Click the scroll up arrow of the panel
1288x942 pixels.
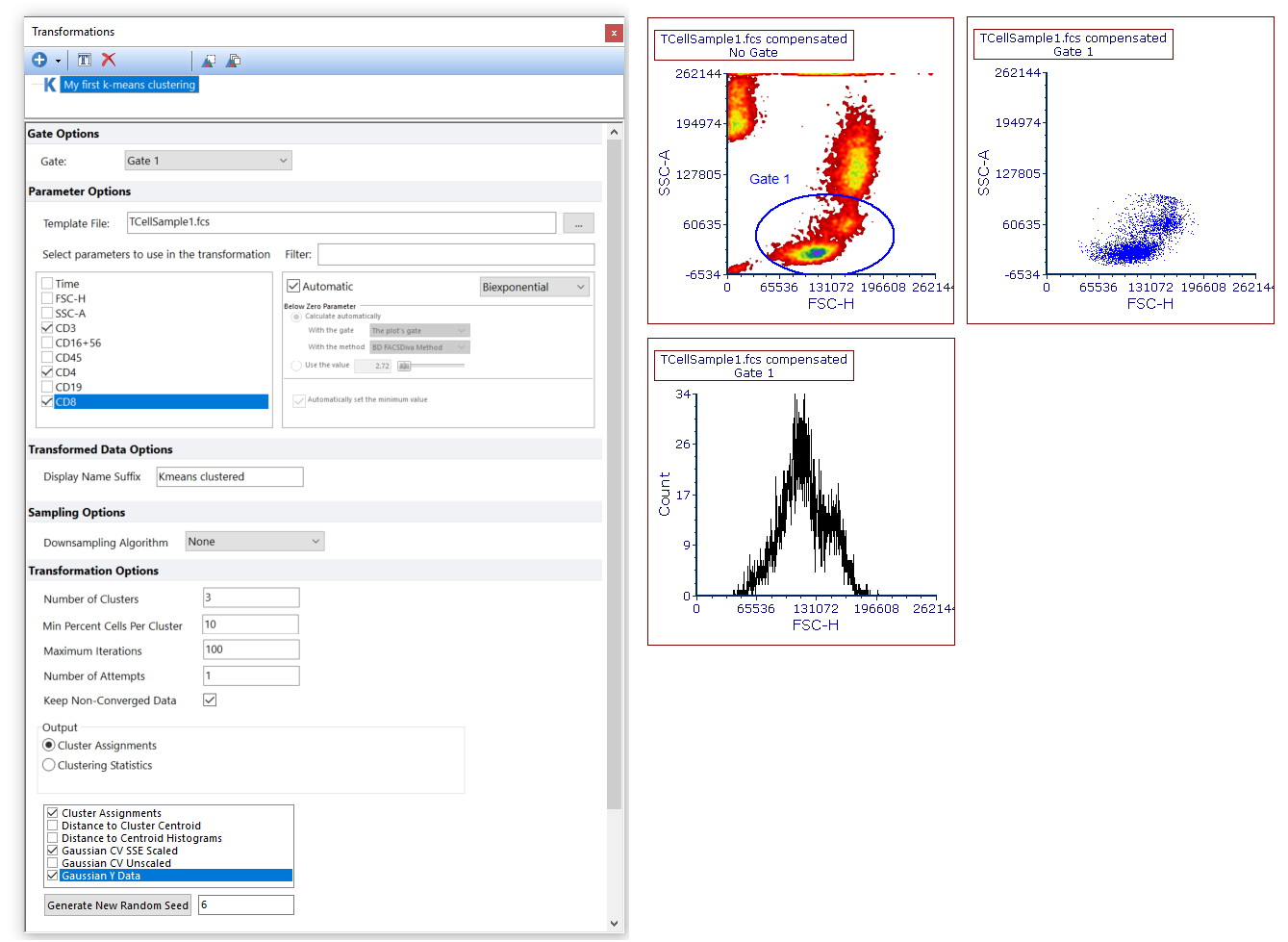pyautogui.click(x=614, y=132)
